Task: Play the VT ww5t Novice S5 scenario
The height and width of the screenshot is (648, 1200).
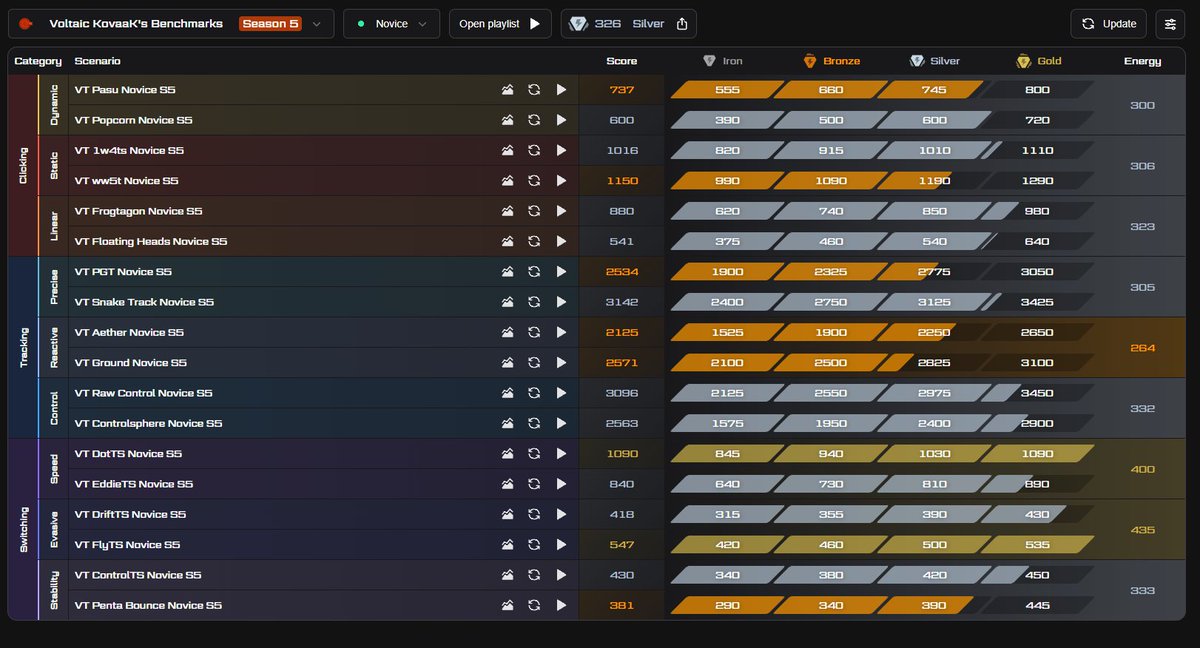Action: (x=561, y=181)
